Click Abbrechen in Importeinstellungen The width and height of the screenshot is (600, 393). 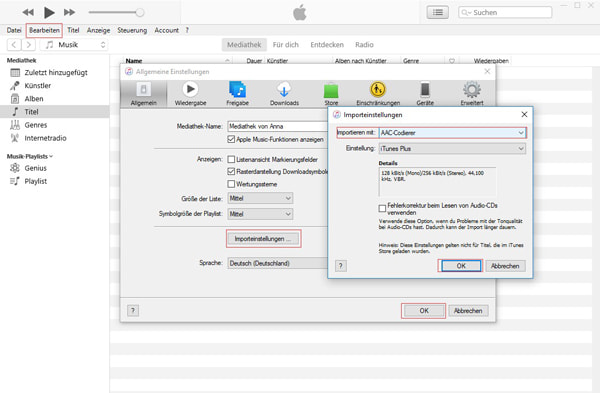[x=505, y=266]
